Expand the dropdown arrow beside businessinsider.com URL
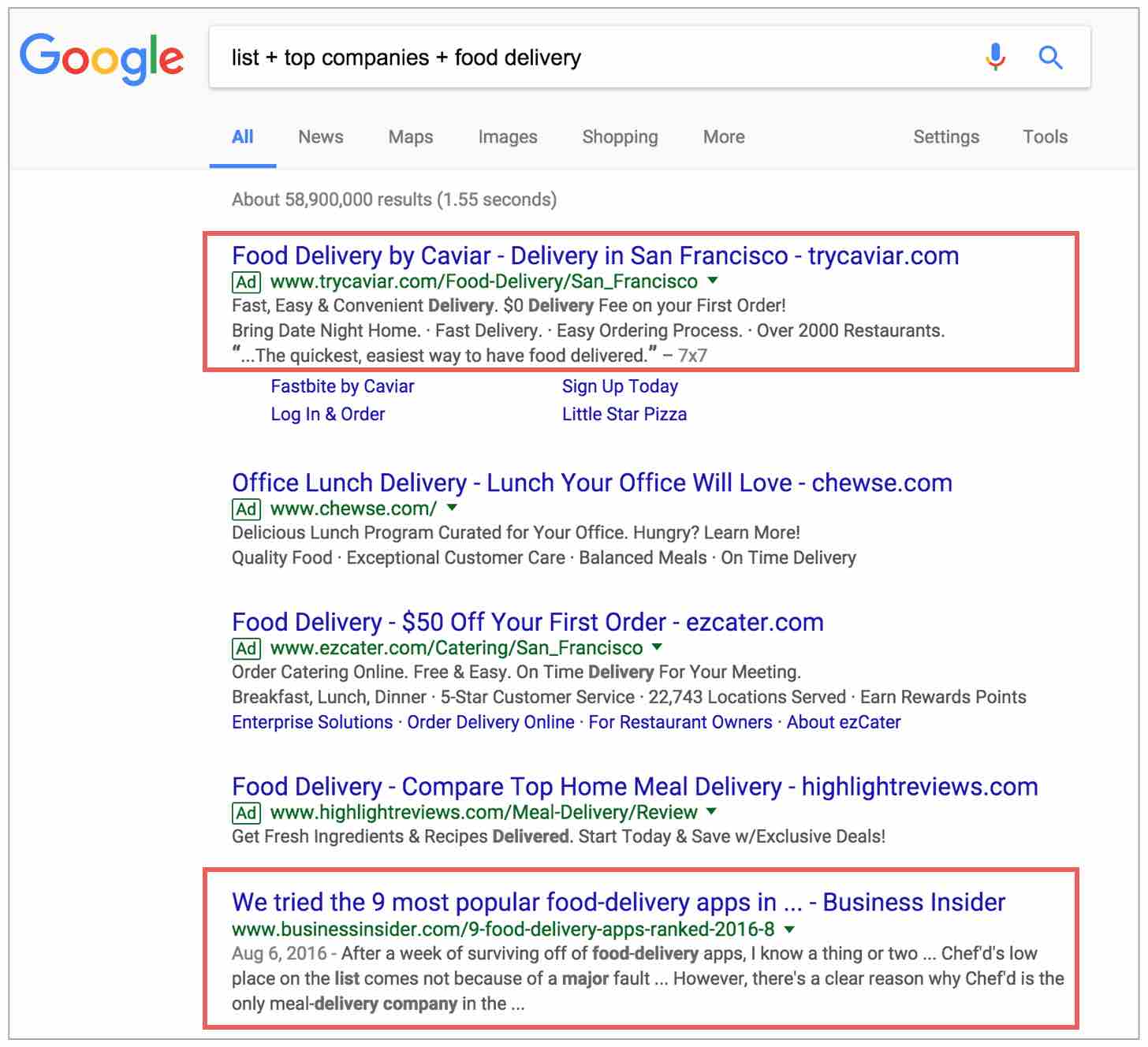 [790, 929]
